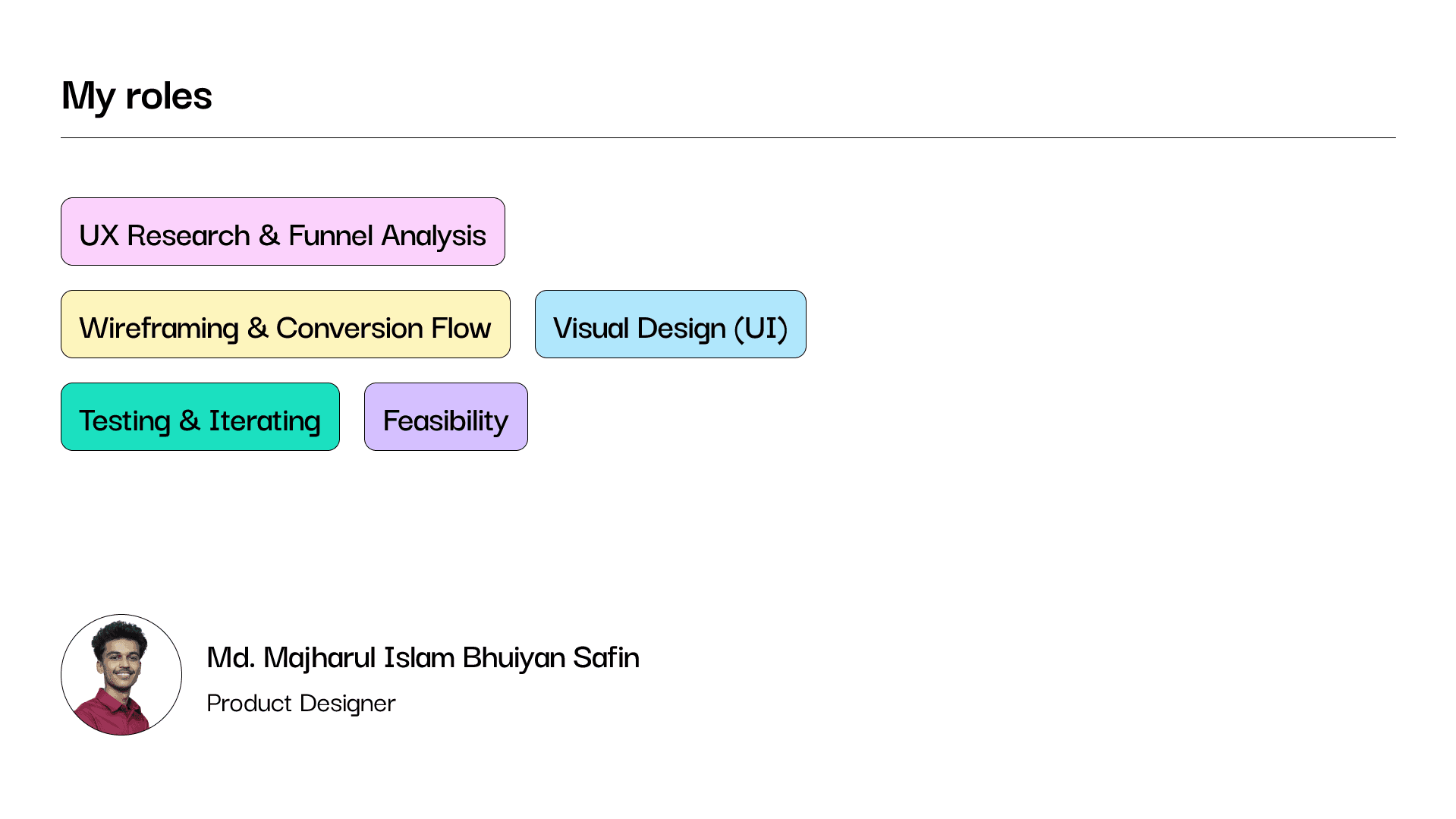The image size is (1456, 819).
Task: Click the (UI) text in blue tag
Action: pos(760,328)
